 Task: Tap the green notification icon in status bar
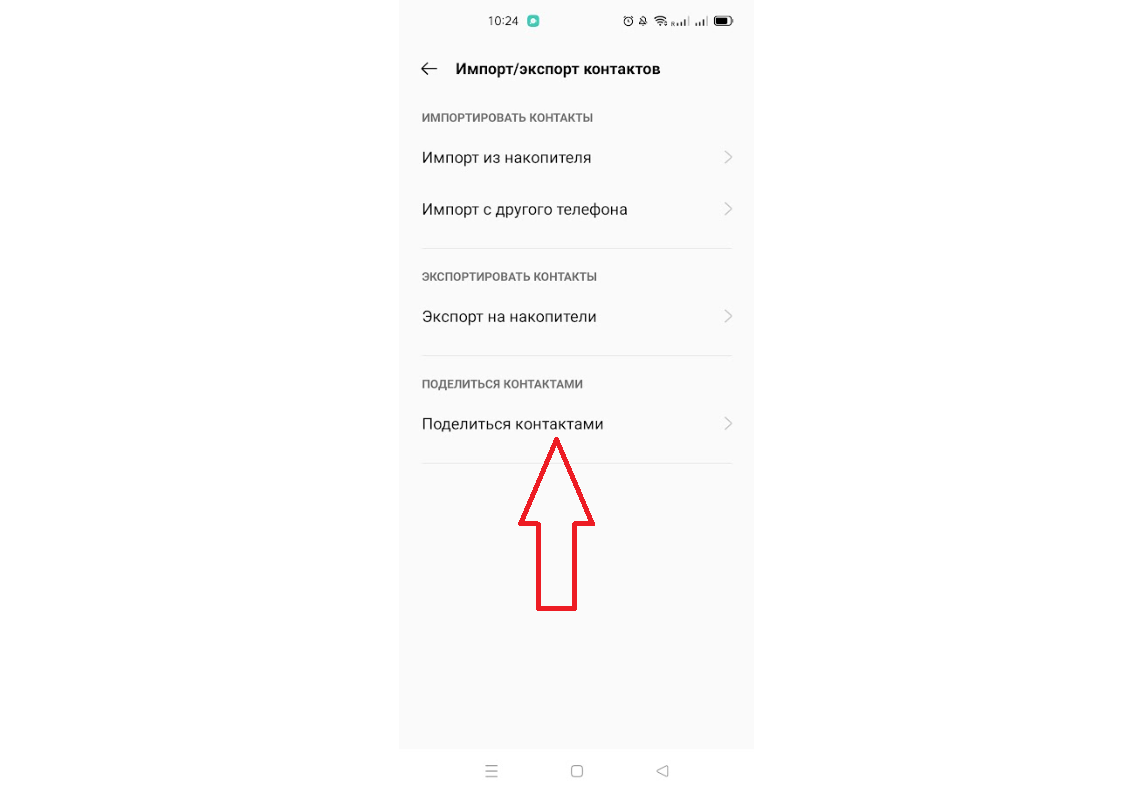pos(534,21)
